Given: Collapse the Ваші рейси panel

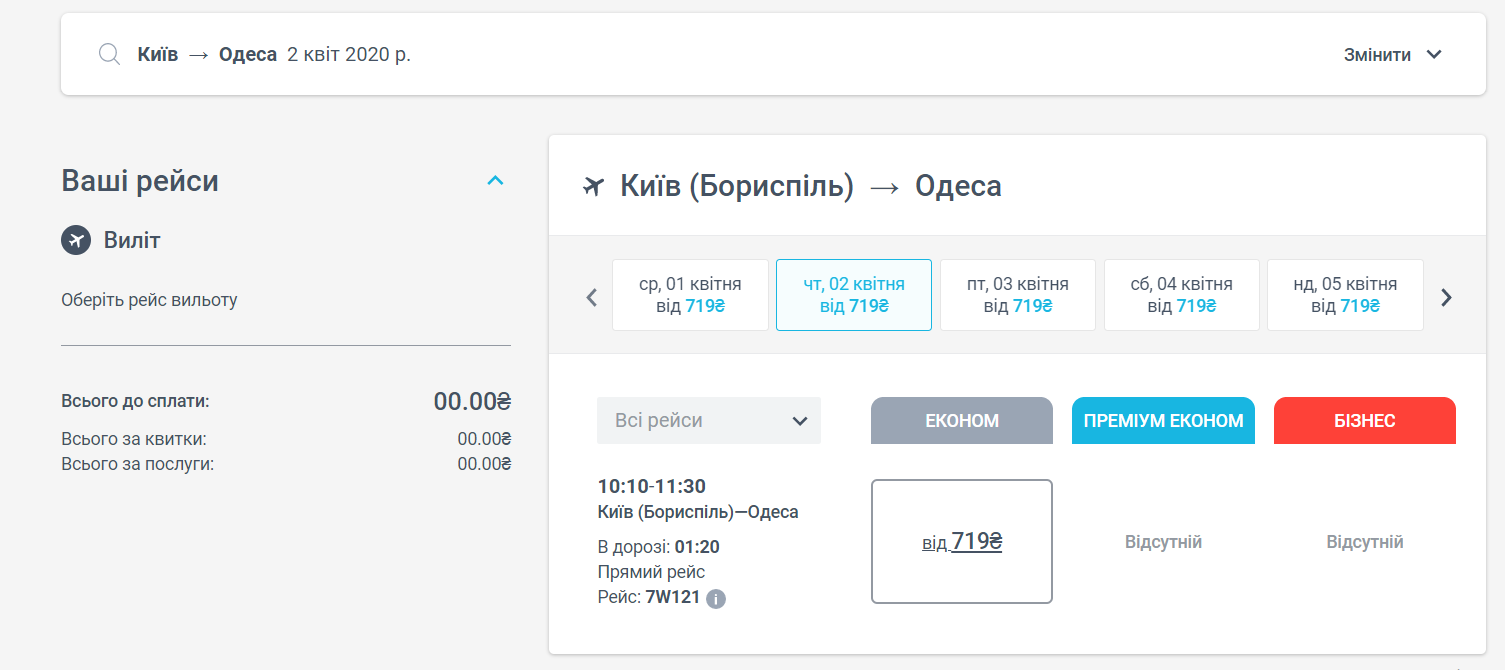Looking at the screenshot, I should (x=495, y=181).
